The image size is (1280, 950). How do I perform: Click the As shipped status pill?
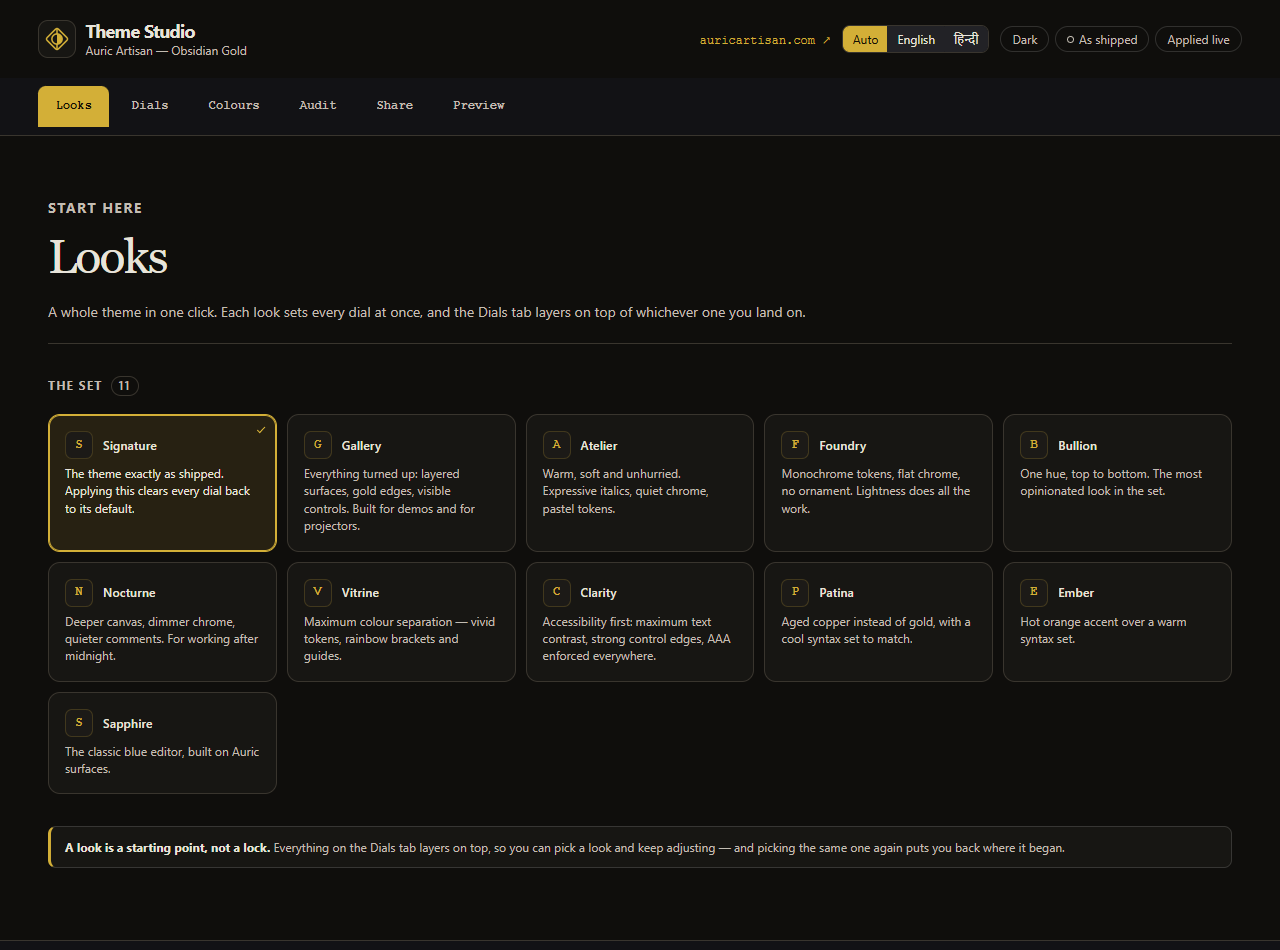click(1102, 39)
